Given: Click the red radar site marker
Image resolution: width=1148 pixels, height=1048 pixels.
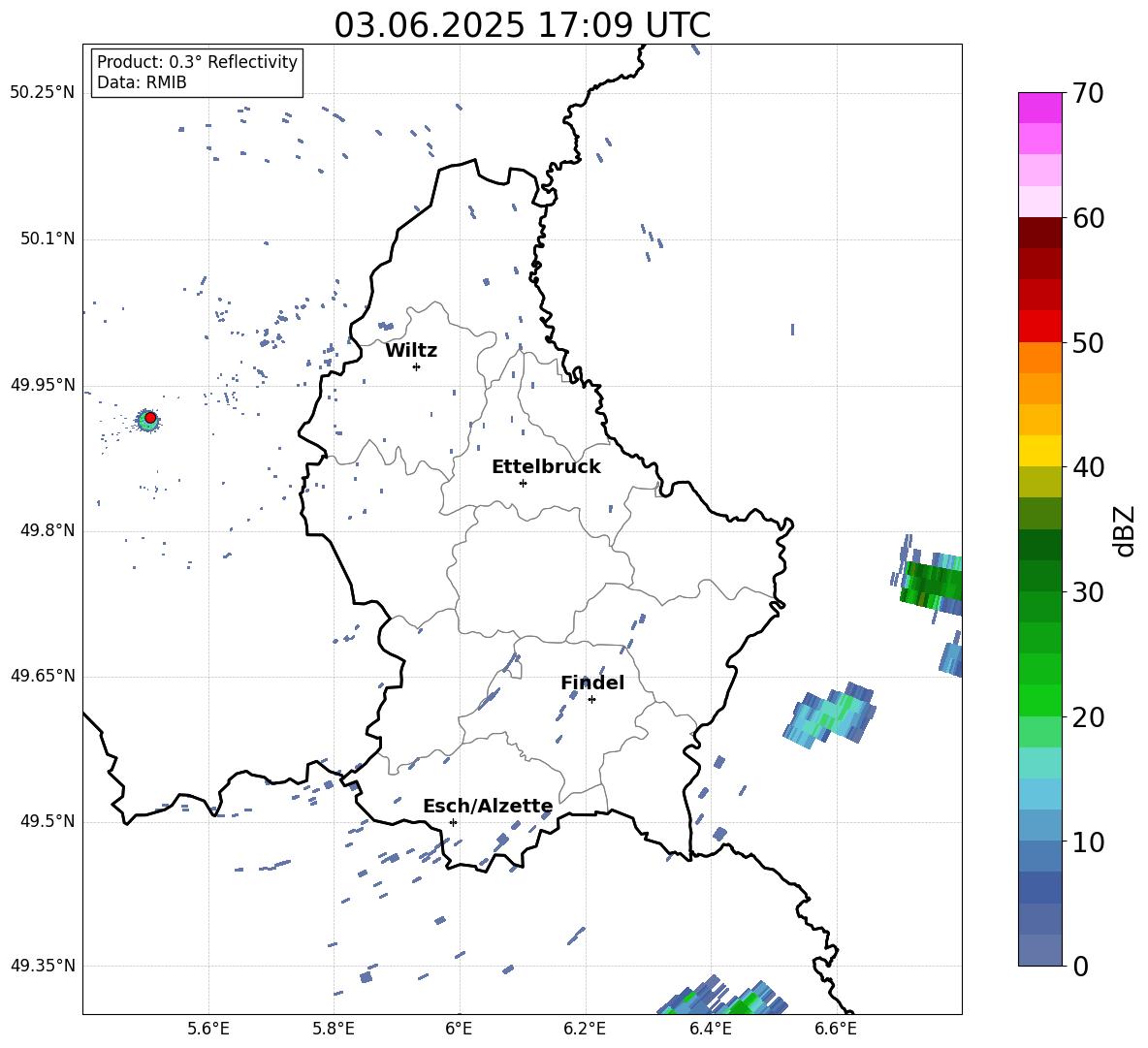Looking at the screenshot, I should [150, 418].
